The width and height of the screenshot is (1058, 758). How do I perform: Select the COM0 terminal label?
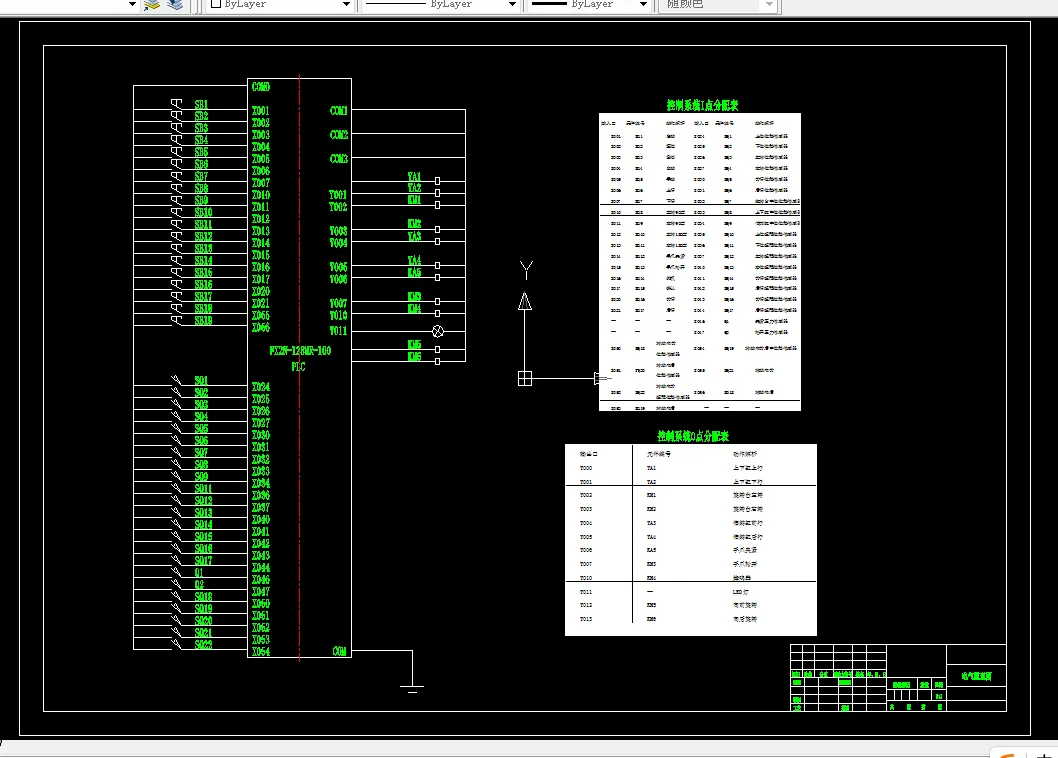pos(261,87)
